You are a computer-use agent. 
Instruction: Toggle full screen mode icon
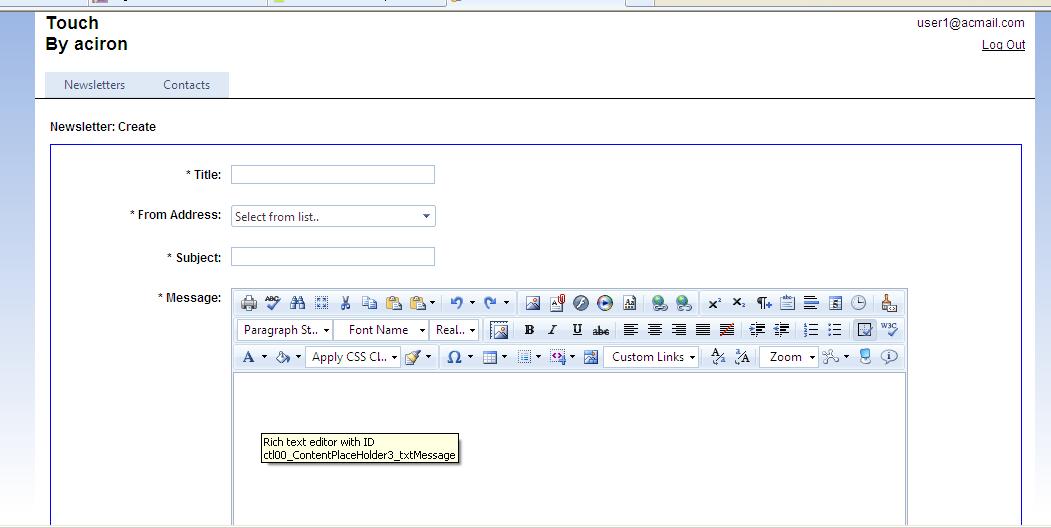tap(865, 357)
